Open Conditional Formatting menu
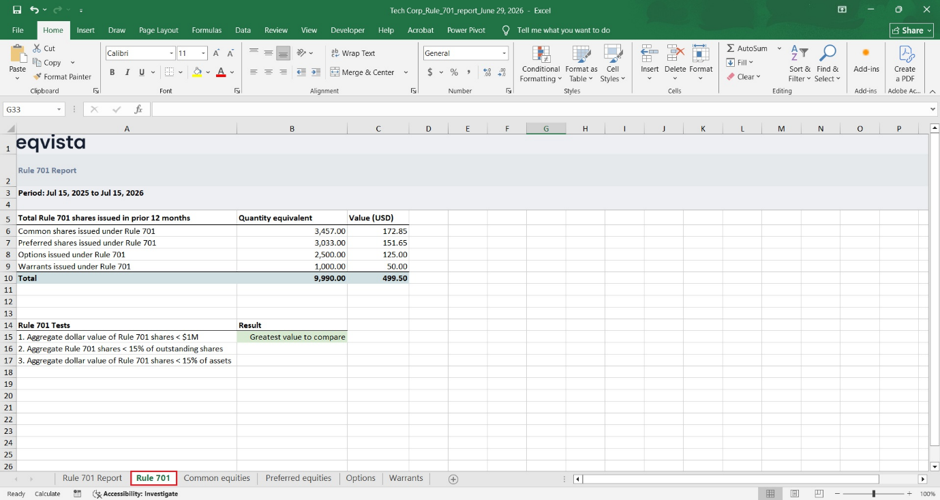 click(x=541, y=64)
